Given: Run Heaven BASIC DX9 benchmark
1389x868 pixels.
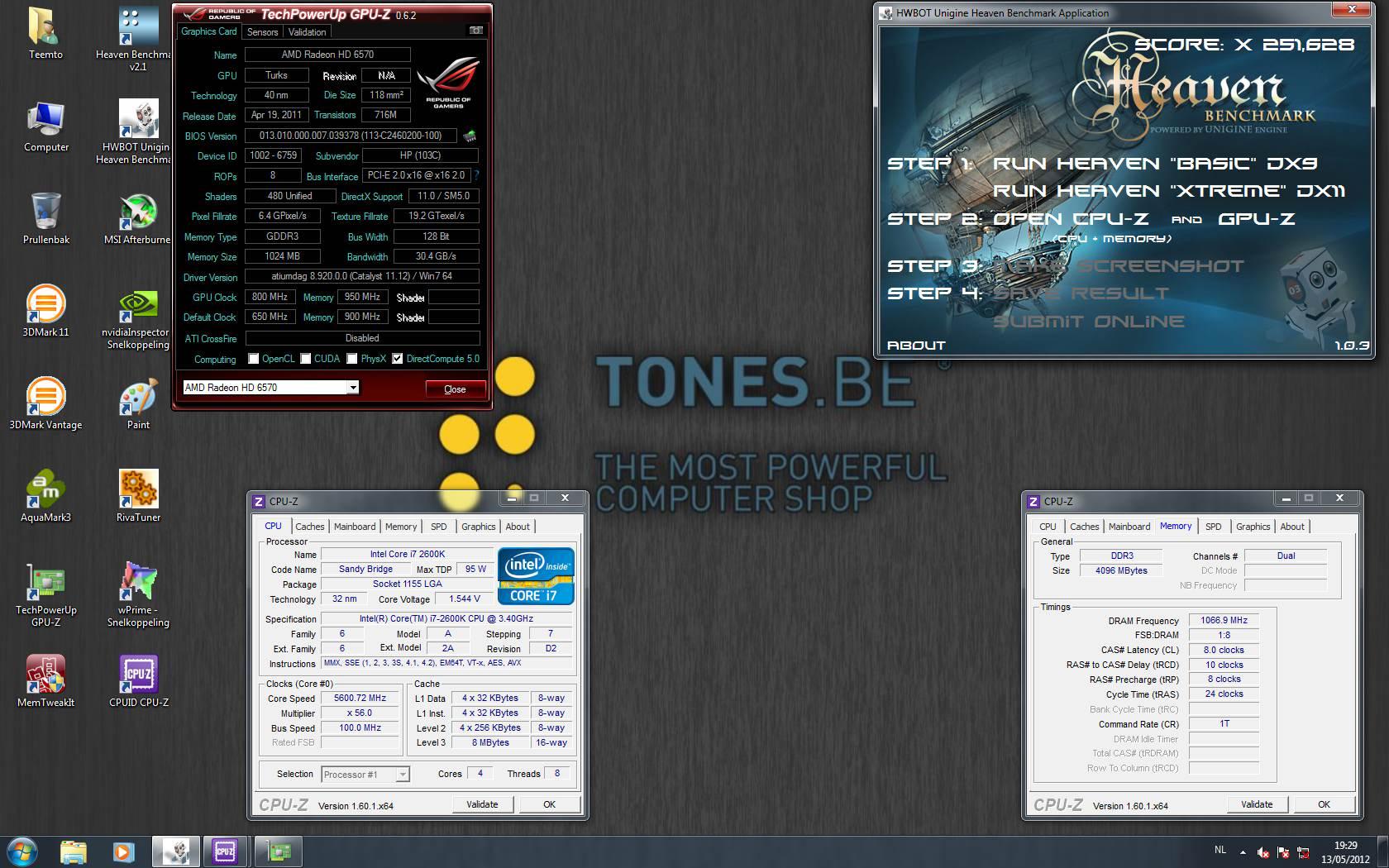Looking at the screenshot, I should (1155, 164).
